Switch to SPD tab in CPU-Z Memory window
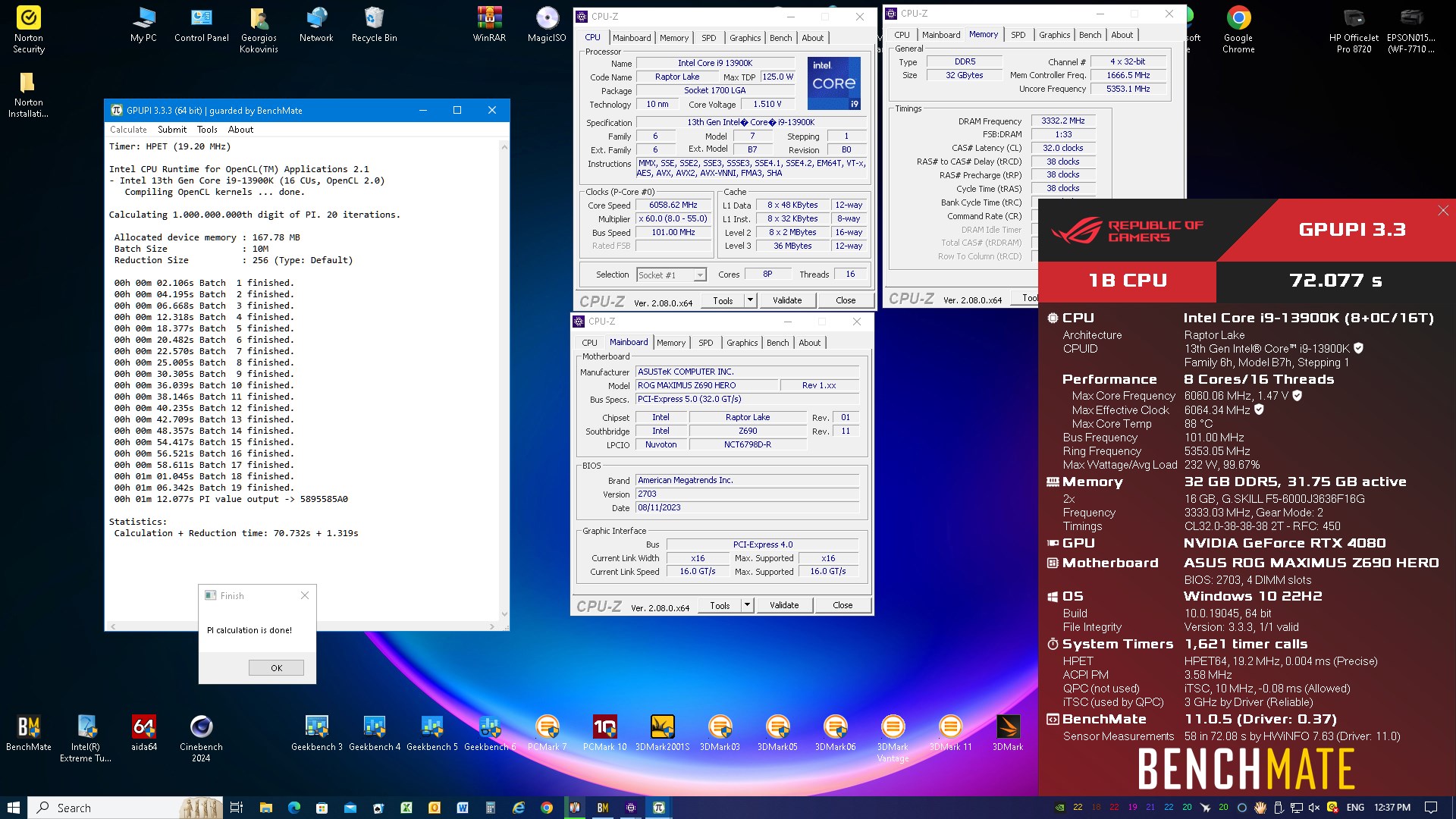This screenshot has width=1456, height=819. tap(1018, 35)
